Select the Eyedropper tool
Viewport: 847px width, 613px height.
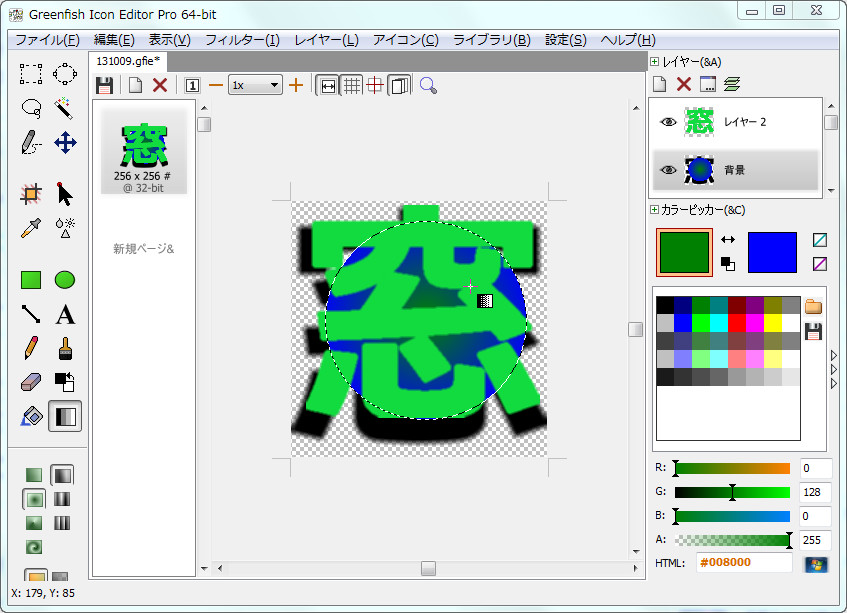31,227
